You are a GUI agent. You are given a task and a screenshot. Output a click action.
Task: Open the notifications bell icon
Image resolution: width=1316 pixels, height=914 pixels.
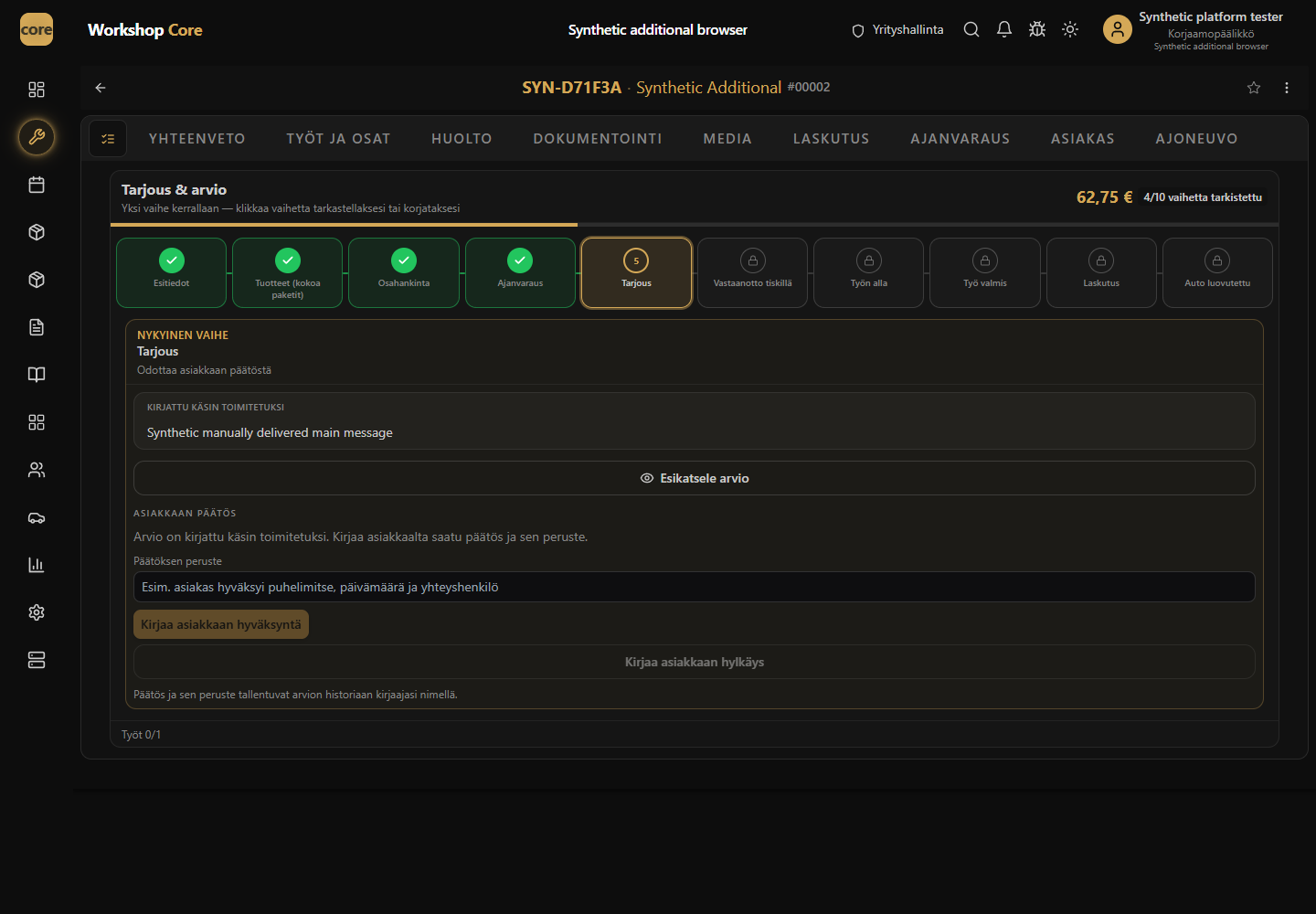[x=1004, y=29]
